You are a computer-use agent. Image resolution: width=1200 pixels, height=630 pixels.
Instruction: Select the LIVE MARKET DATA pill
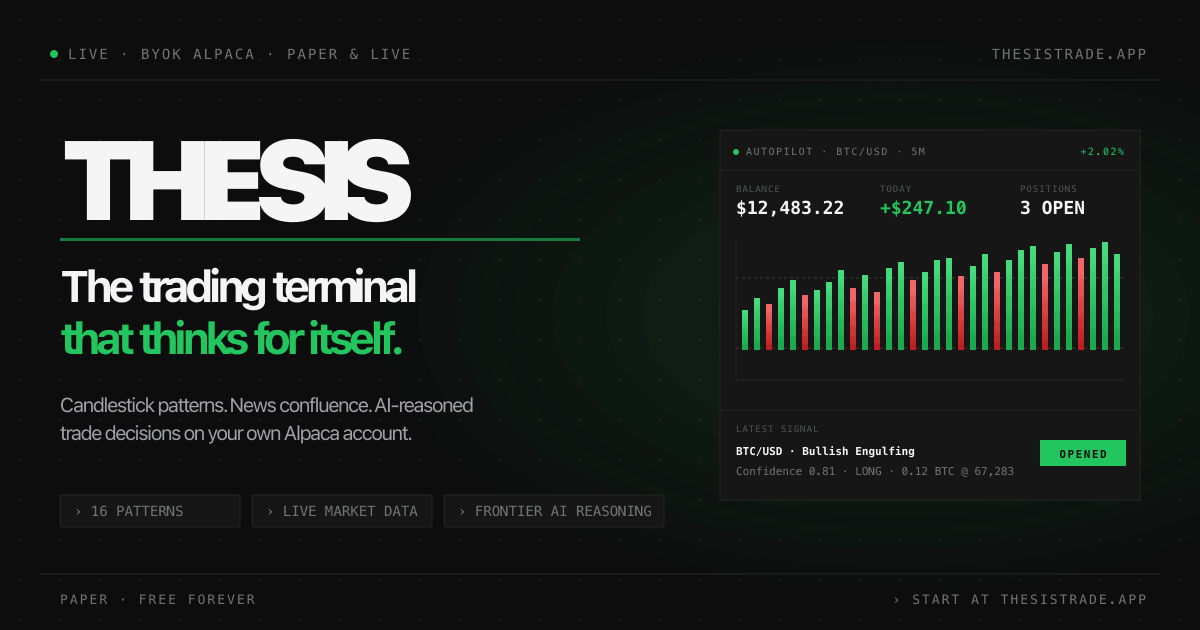click(x=342, y=511)
